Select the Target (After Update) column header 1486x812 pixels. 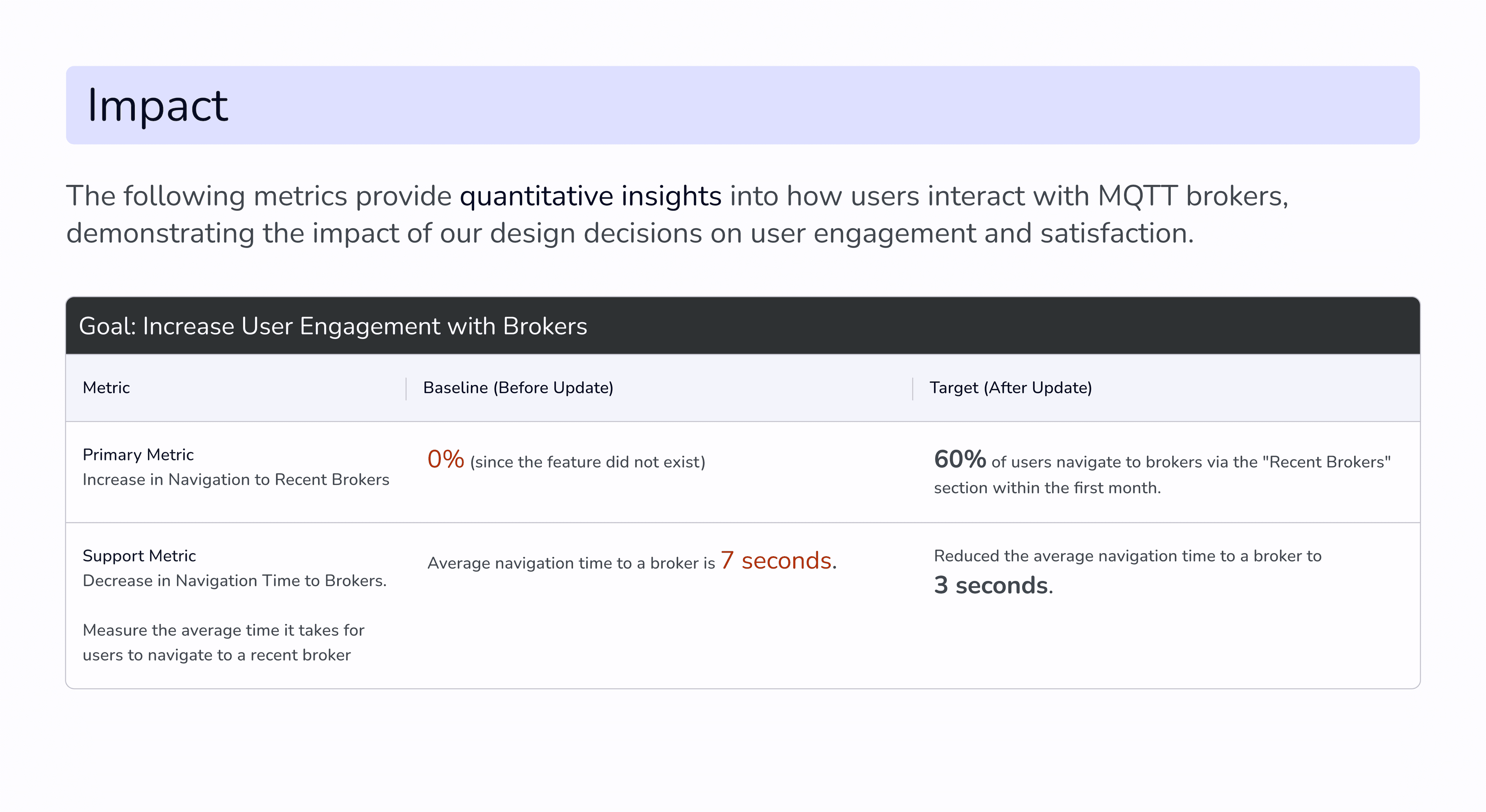coord(1010,387)
